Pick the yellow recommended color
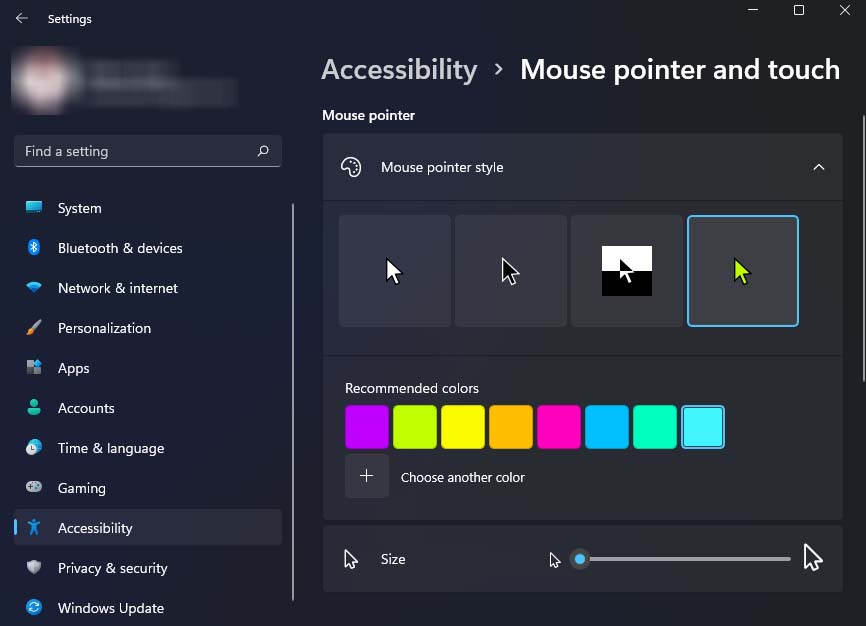The image size is (866, 626). [463, 427]
